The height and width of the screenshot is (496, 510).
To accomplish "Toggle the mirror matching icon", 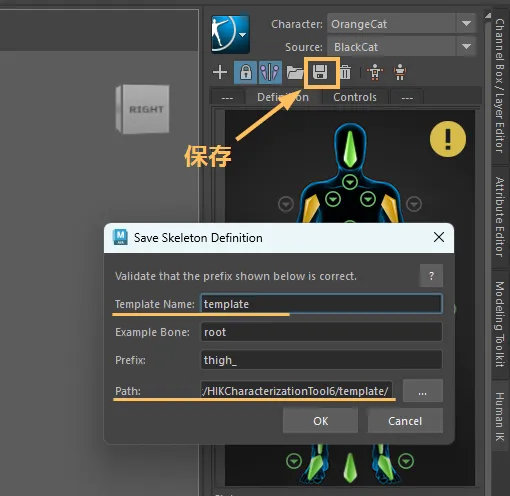I will tap(270, 72).
